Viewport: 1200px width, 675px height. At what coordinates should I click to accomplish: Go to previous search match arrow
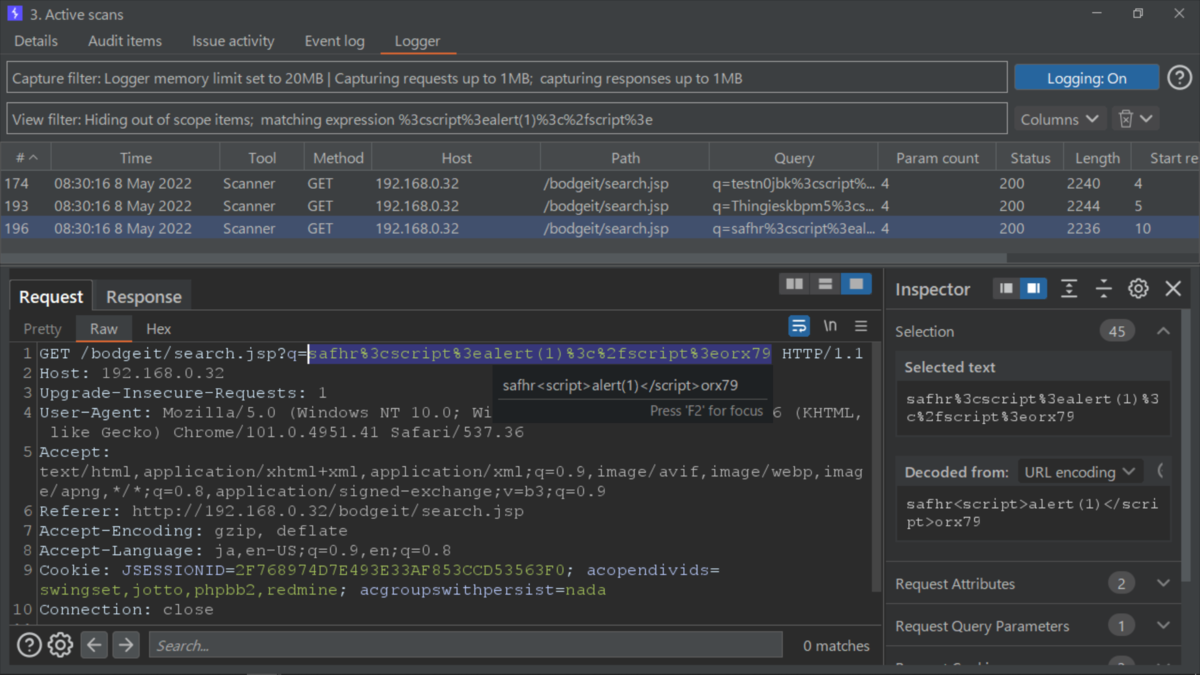pyautogui.click(x=94, y=645)
